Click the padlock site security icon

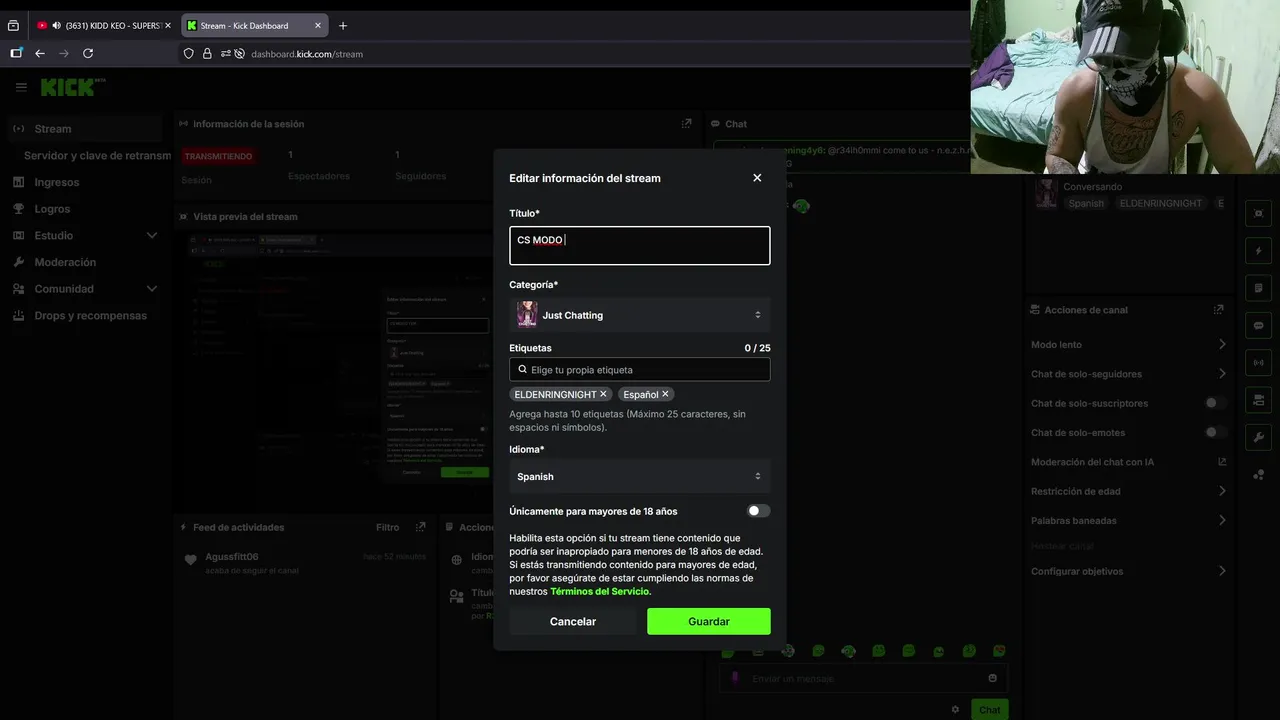(207, 53)
